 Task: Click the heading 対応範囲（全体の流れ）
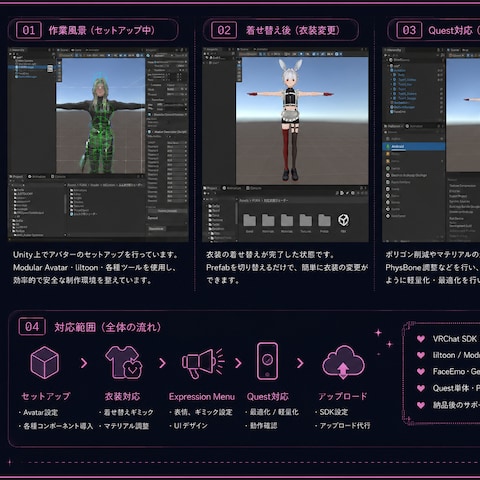(108, 327)
